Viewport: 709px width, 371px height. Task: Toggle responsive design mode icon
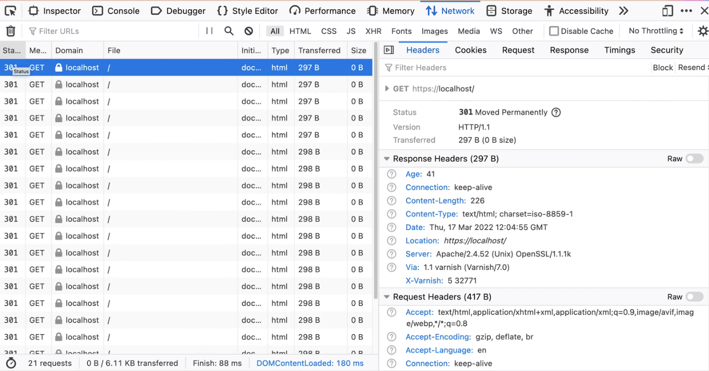pos(667,11)
